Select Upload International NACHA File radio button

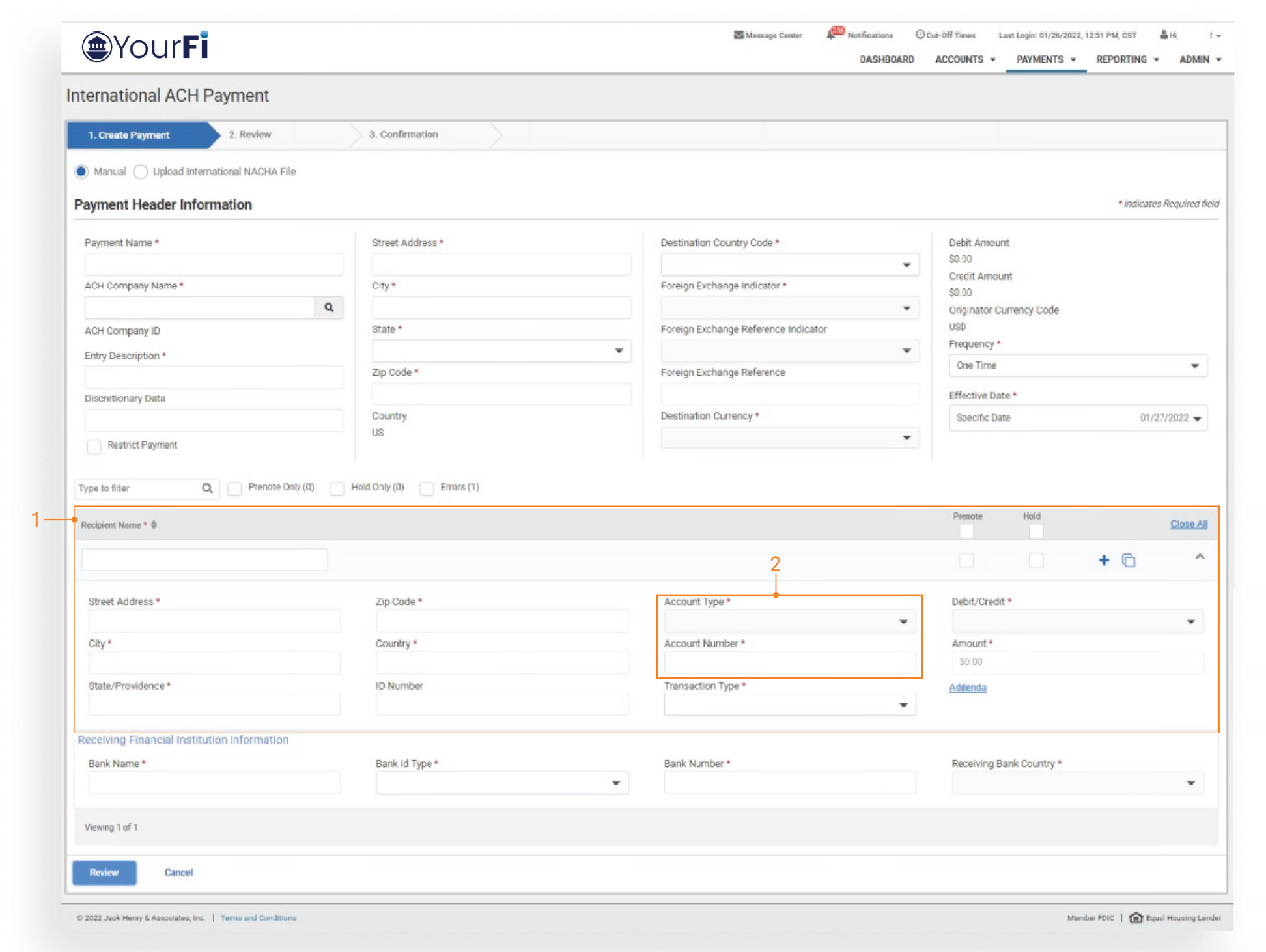point(141,172)
